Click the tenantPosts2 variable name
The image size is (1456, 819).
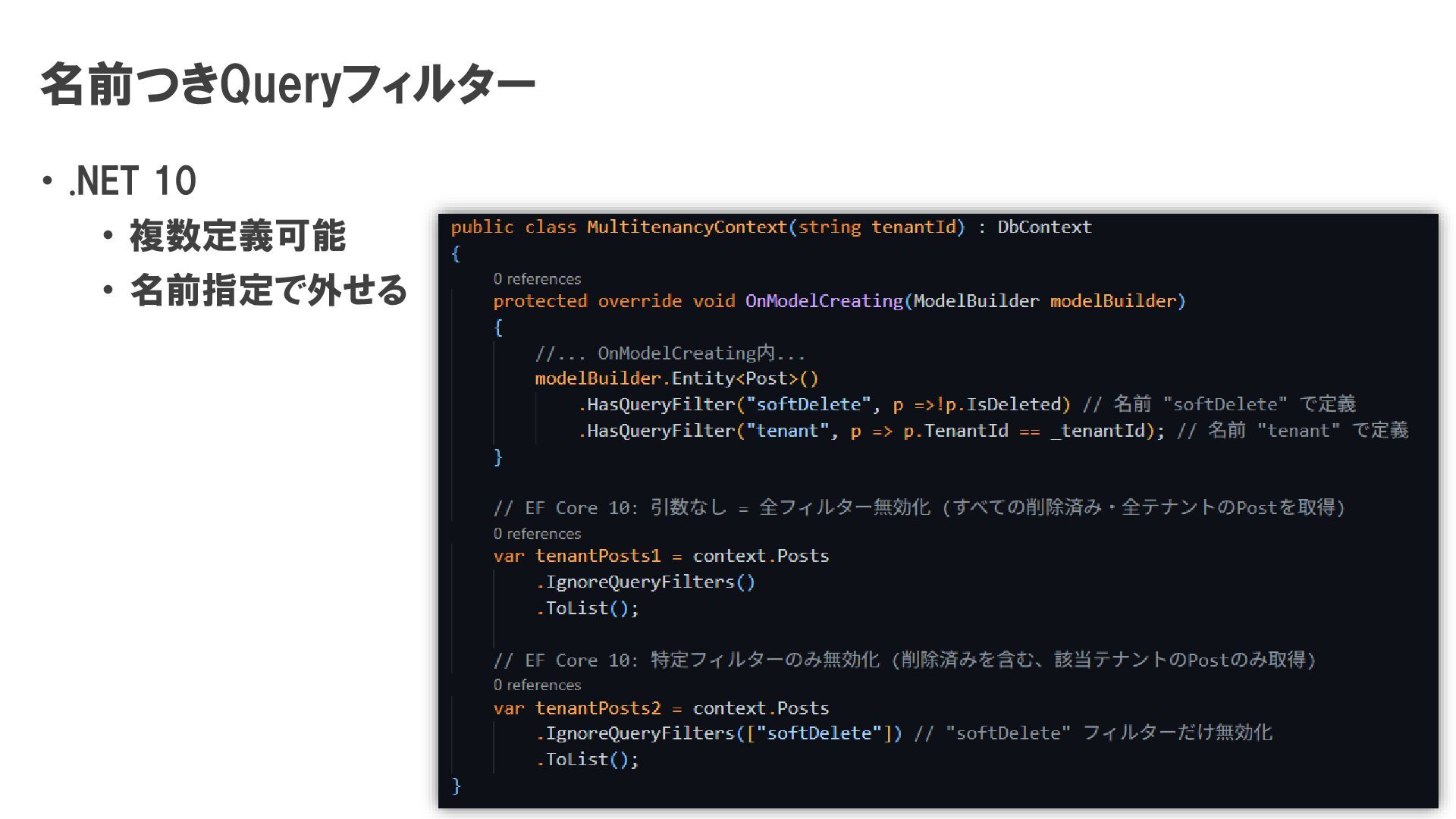click(598, 708)
